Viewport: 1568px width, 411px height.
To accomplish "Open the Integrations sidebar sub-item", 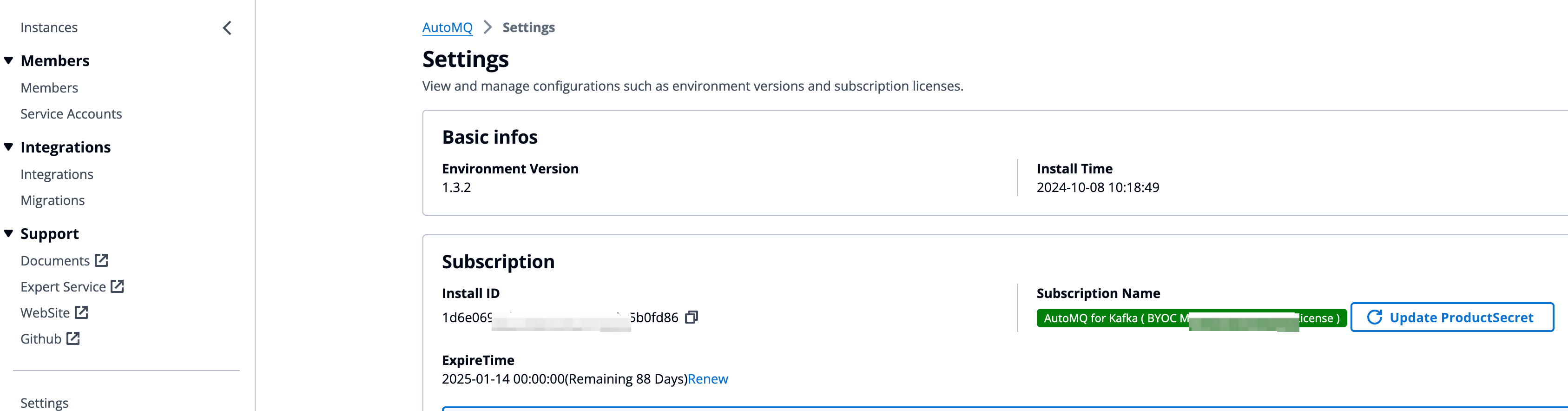I will pyautogui.click(x=57, y=174).
